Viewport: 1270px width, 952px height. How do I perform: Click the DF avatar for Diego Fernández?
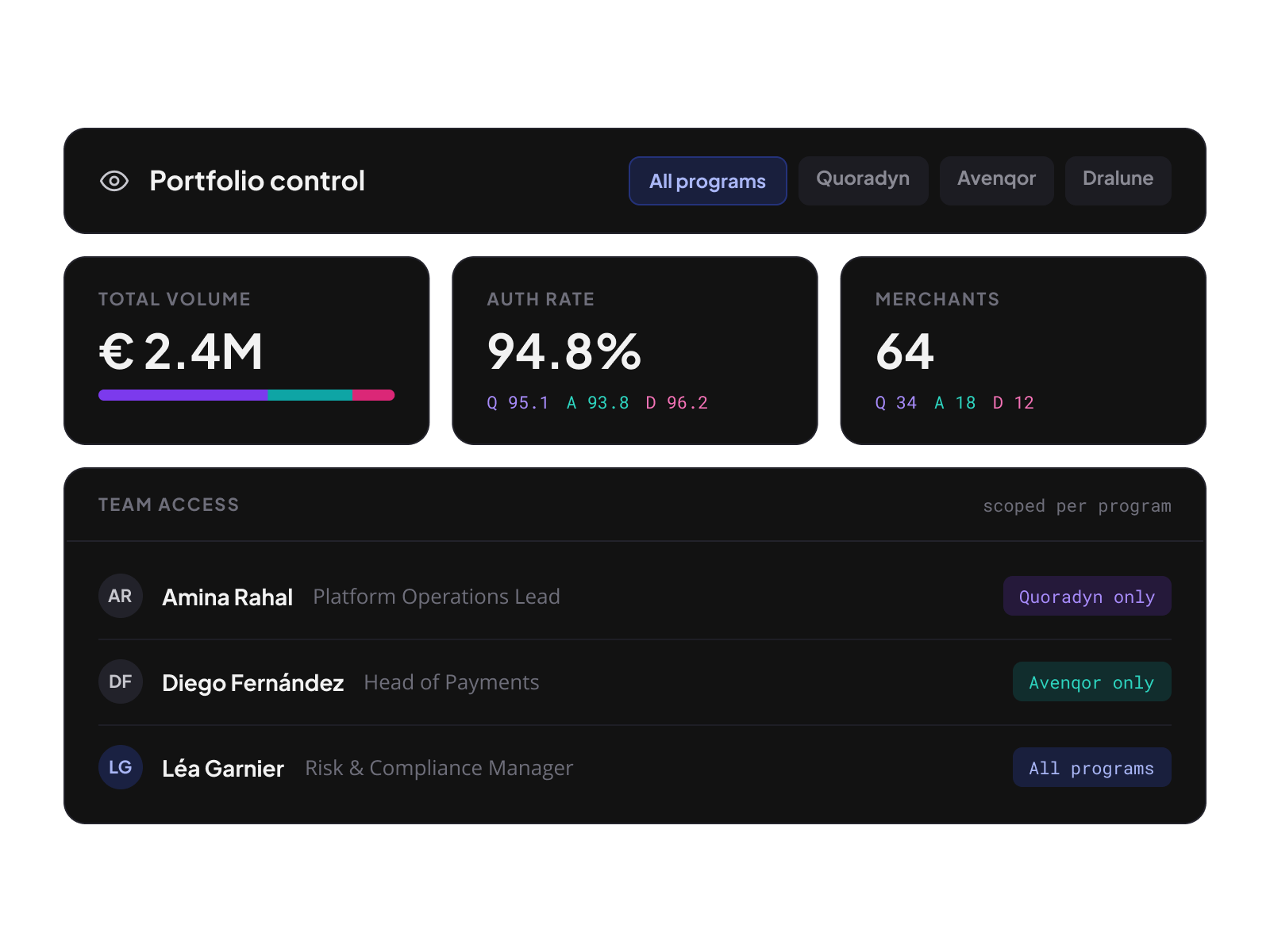[x=121, y=681]
